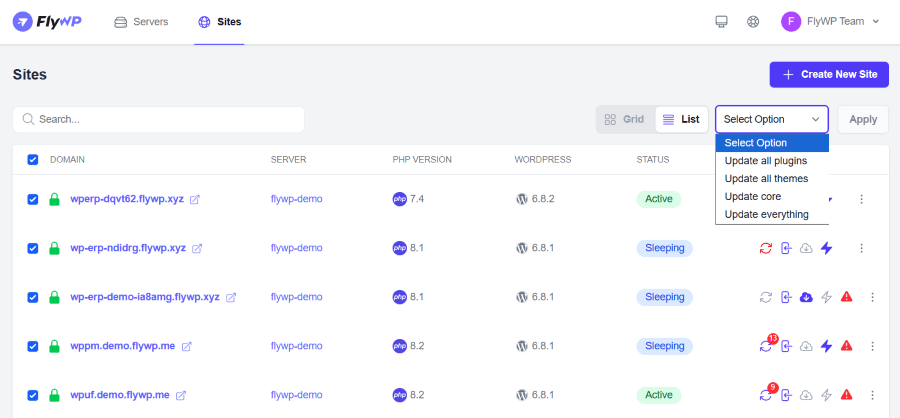Click updates icon with 13 badge
900x418 pixels.
766,346
